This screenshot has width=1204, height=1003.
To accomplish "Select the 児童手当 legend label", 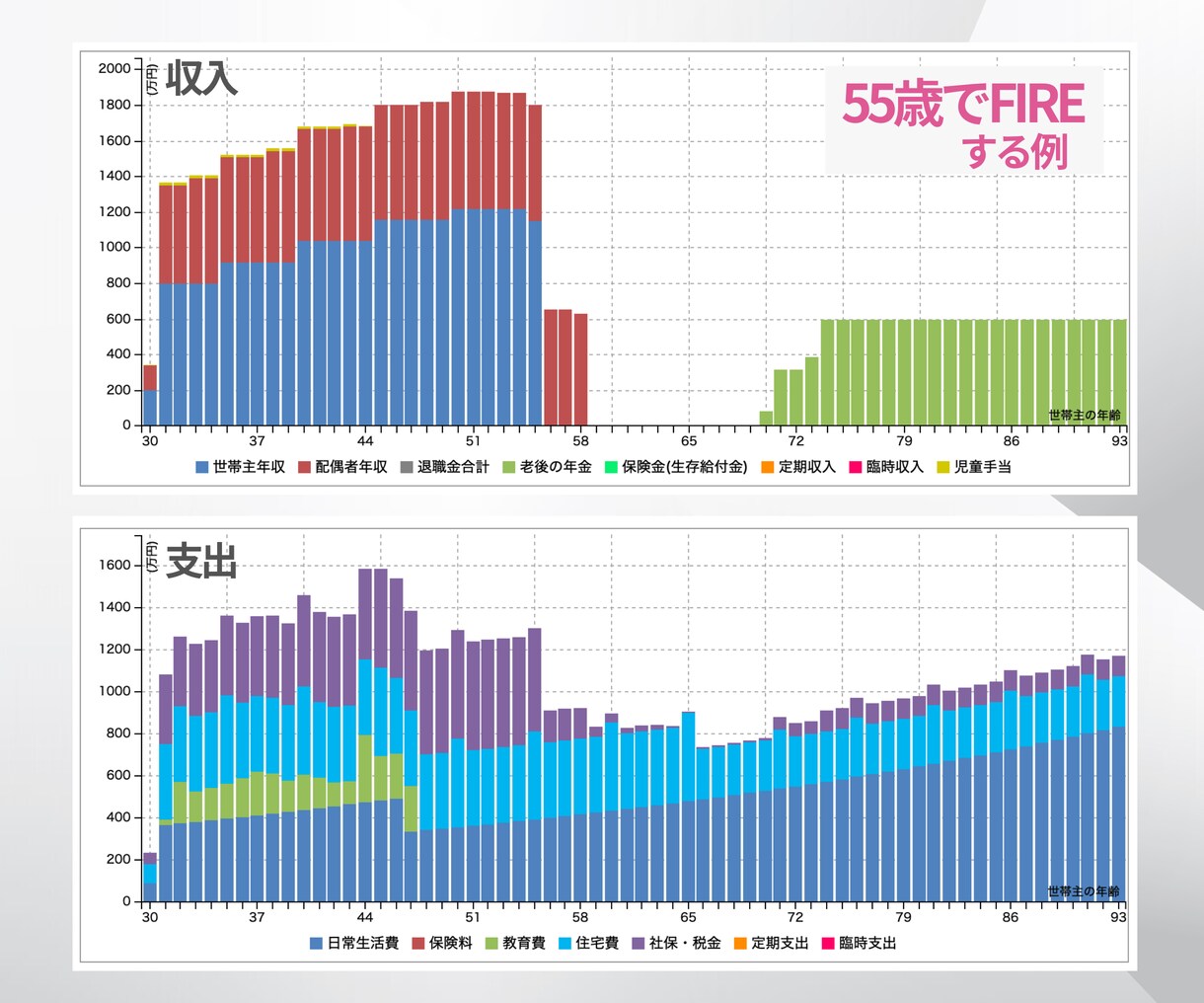I will point(983,467).
